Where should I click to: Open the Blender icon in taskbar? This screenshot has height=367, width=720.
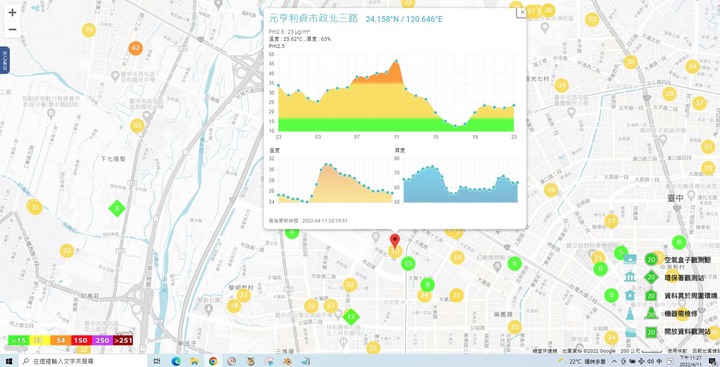[287, 361]
